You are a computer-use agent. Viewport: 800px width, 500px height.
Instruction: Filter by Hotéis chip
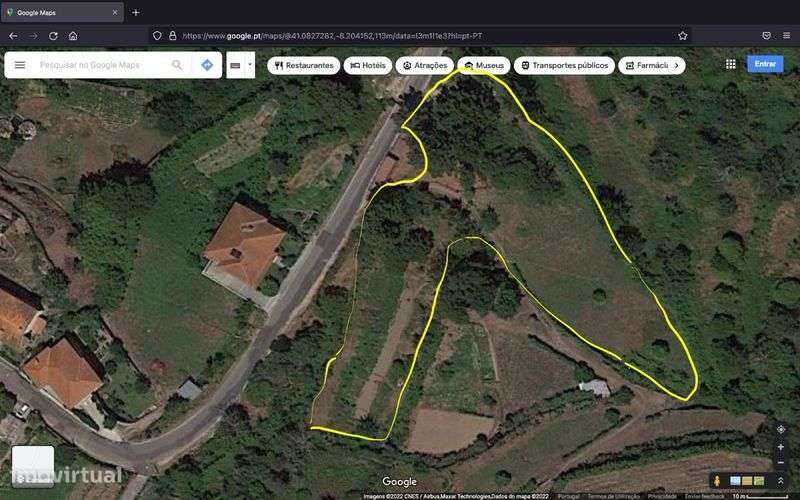click(x=368, y=65)
